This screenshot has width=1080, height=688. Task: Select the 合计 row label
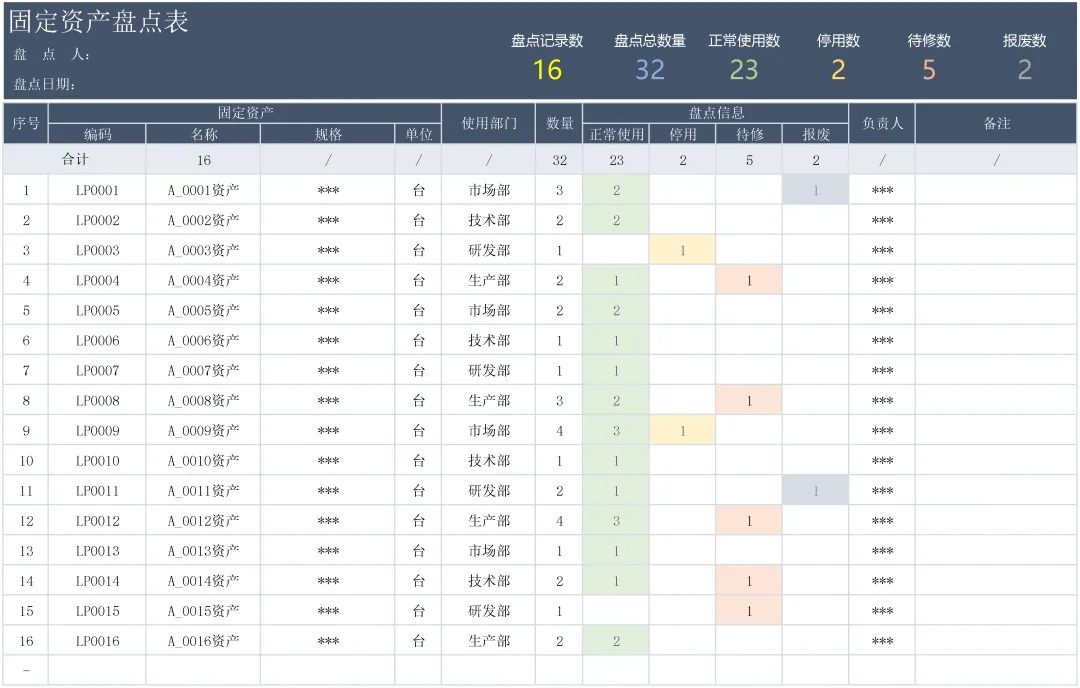(x=74, y=160)
